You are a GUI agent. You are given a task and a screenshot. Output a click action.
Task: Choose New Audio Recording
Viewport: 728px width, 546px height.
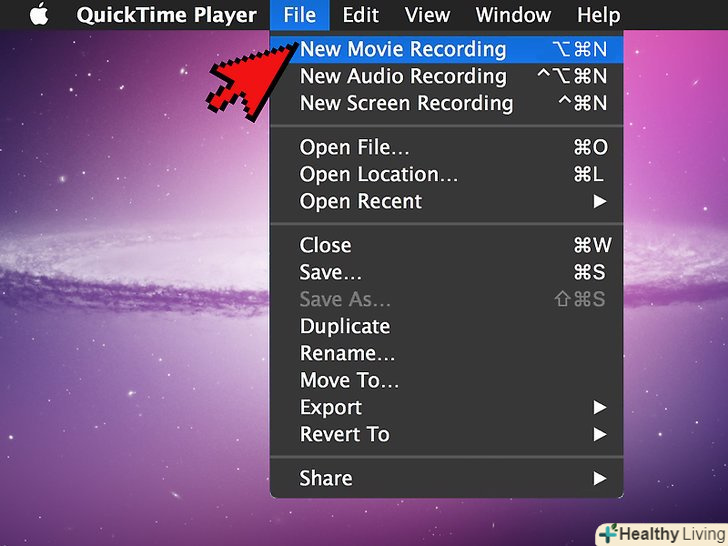click(x=447, y=76)
